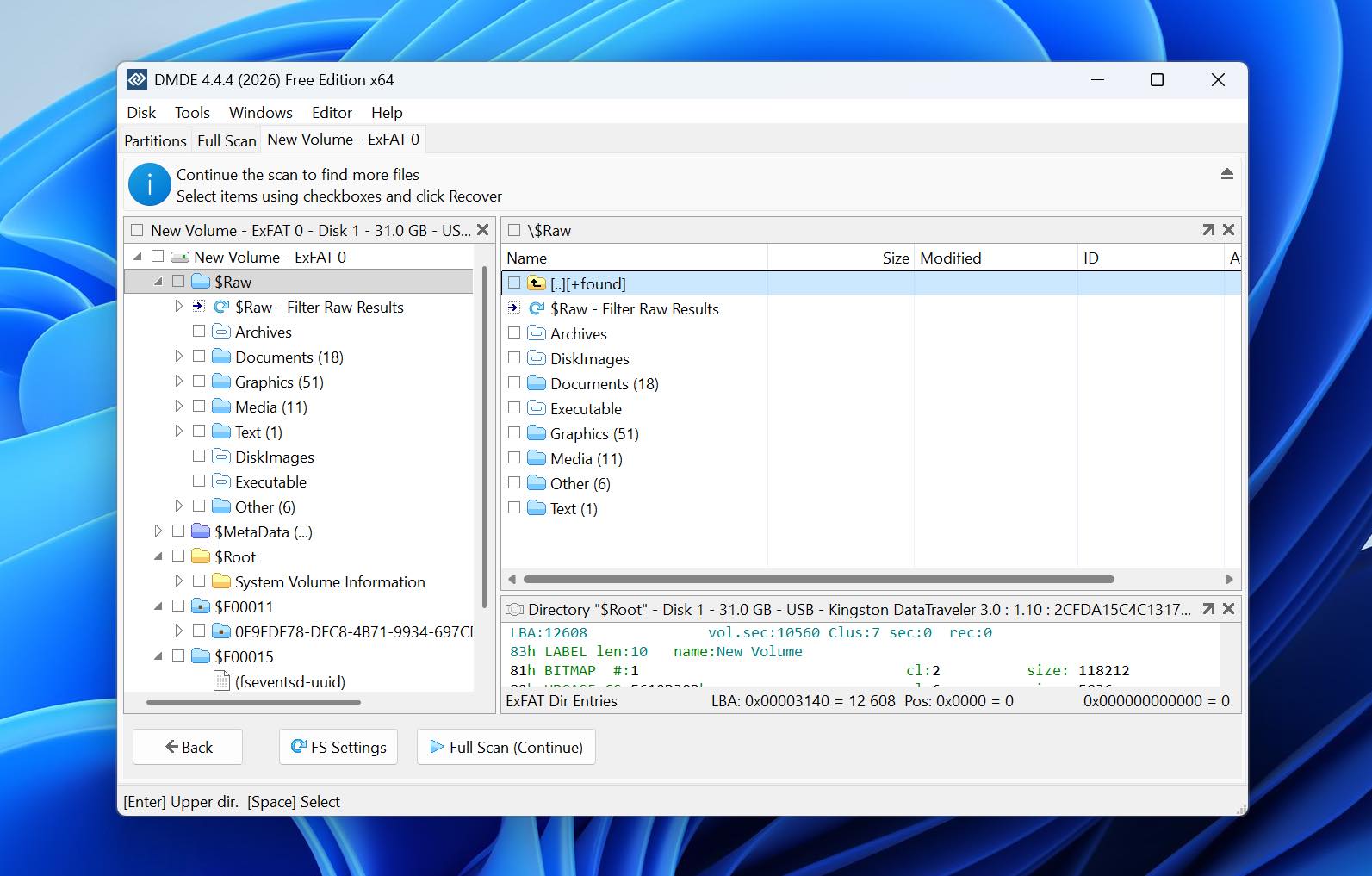Click the System Volume Information folder icon

pyautogui.click(x=221, y=581)
